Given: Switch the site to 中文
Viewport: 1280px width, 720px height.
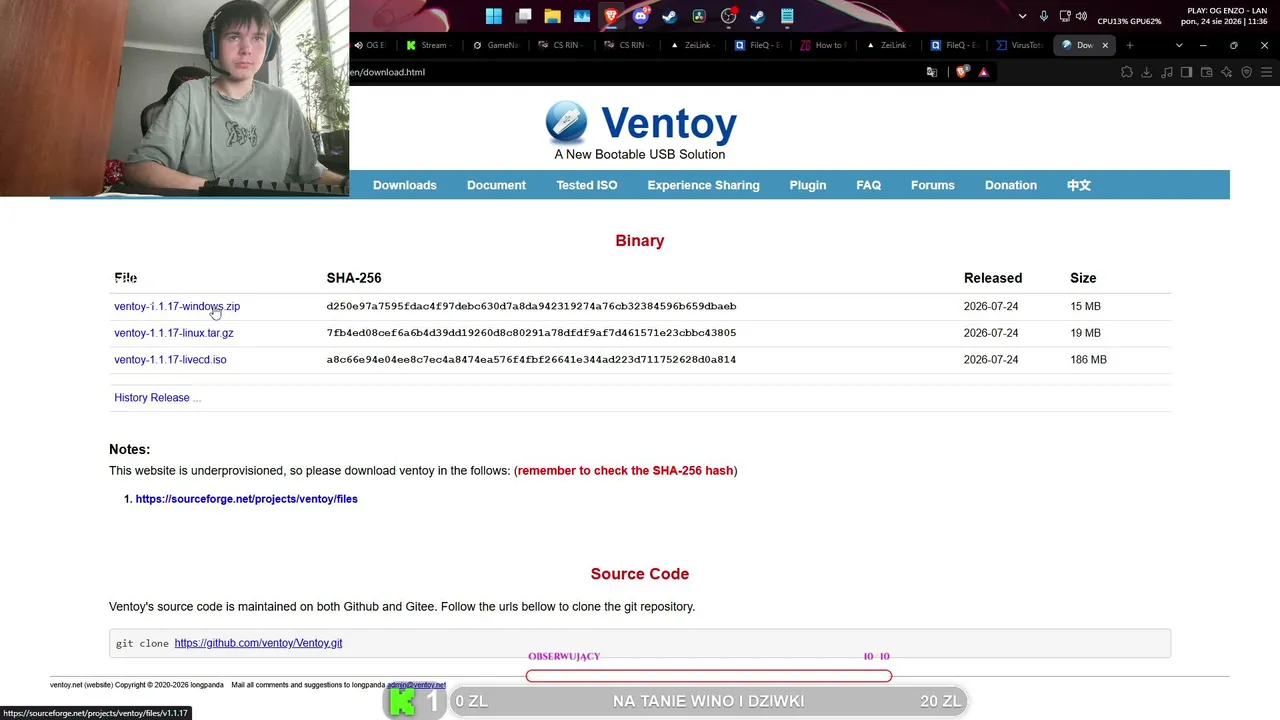Looking at the screenshot, I should coord(1078,185).
